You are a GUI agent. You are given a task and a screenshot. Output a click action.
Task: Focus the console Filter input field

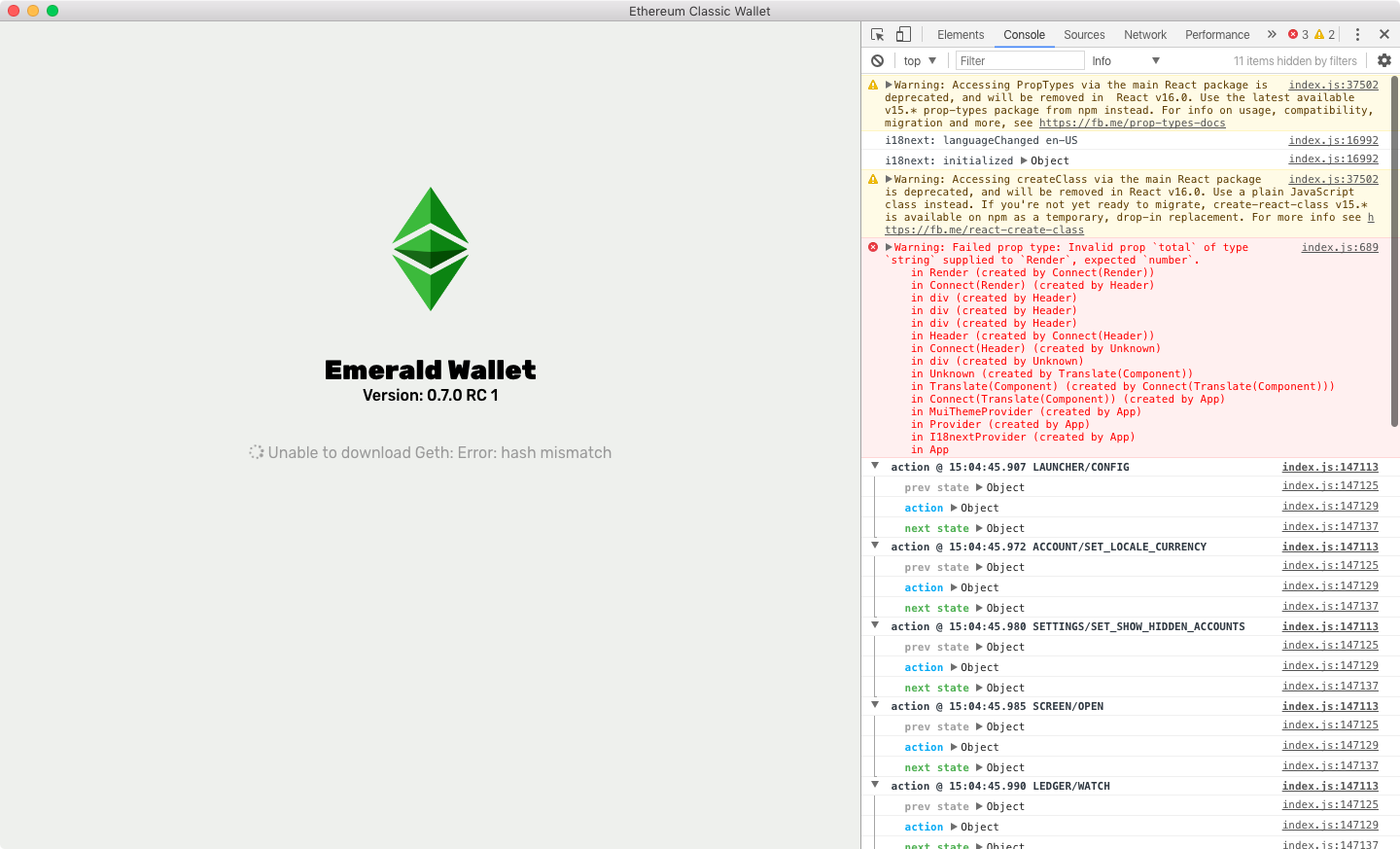point(1020,60)
